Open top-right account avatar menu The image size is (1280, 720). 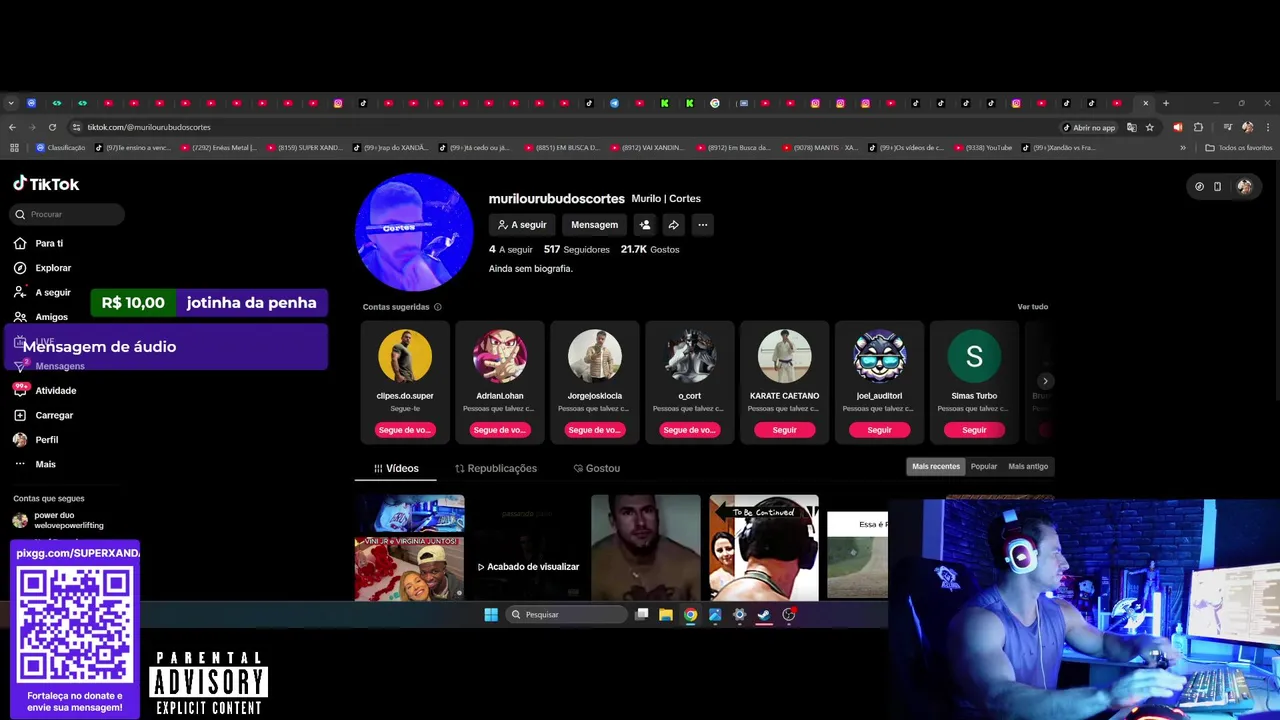(1244, 186)
